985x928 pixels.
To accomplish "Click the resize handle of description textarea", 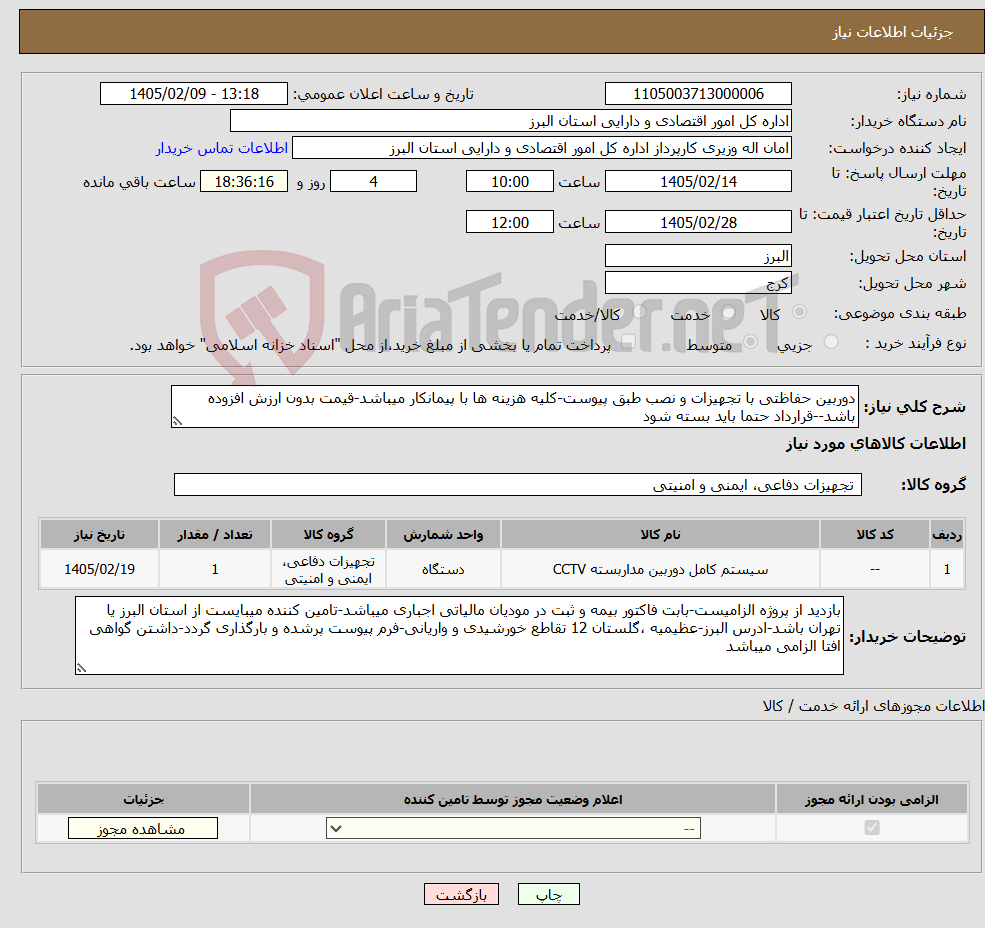I will point(177,422).
